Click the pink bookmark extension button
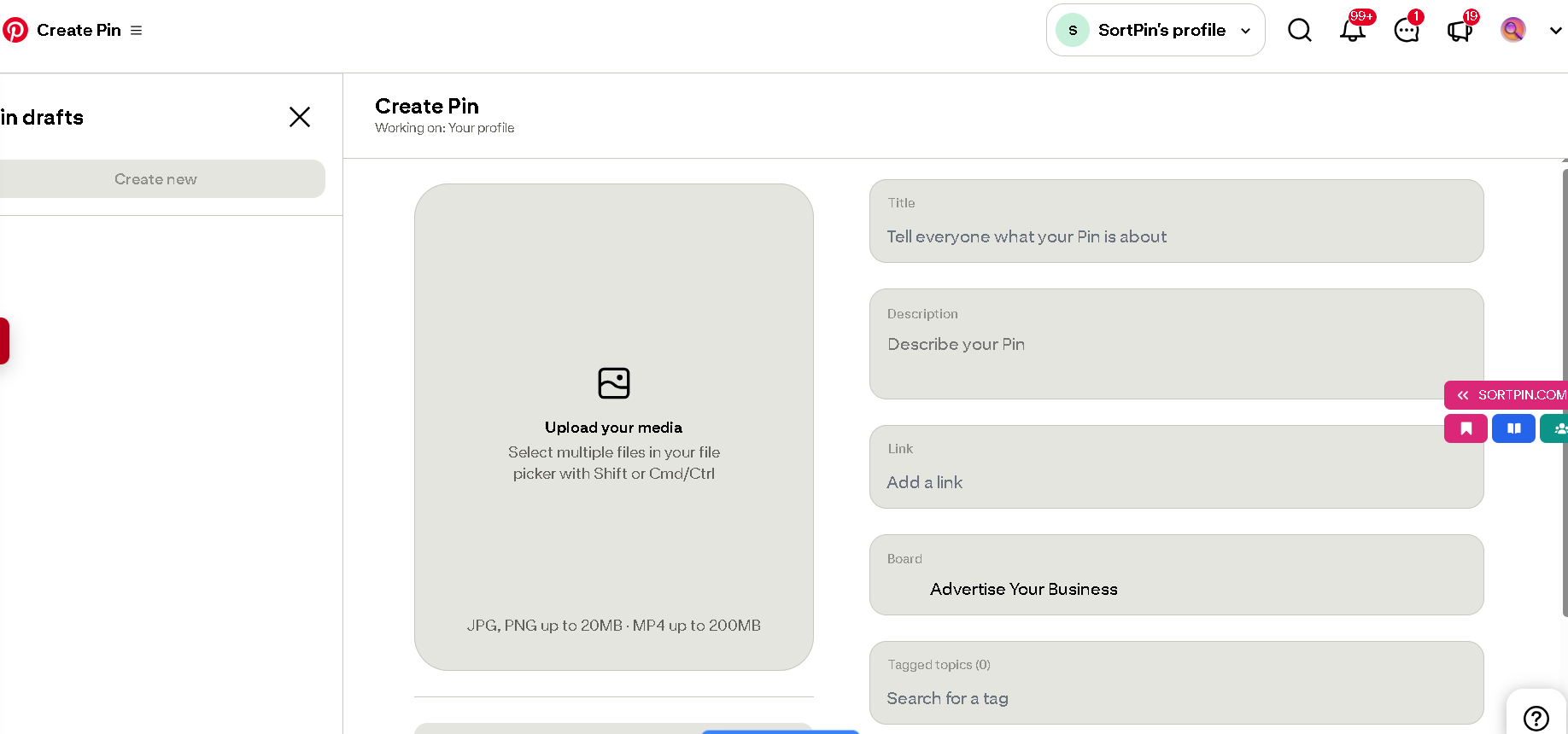Image resolution: width=1568 pixels, height=734 pixels. [1466, 428]
